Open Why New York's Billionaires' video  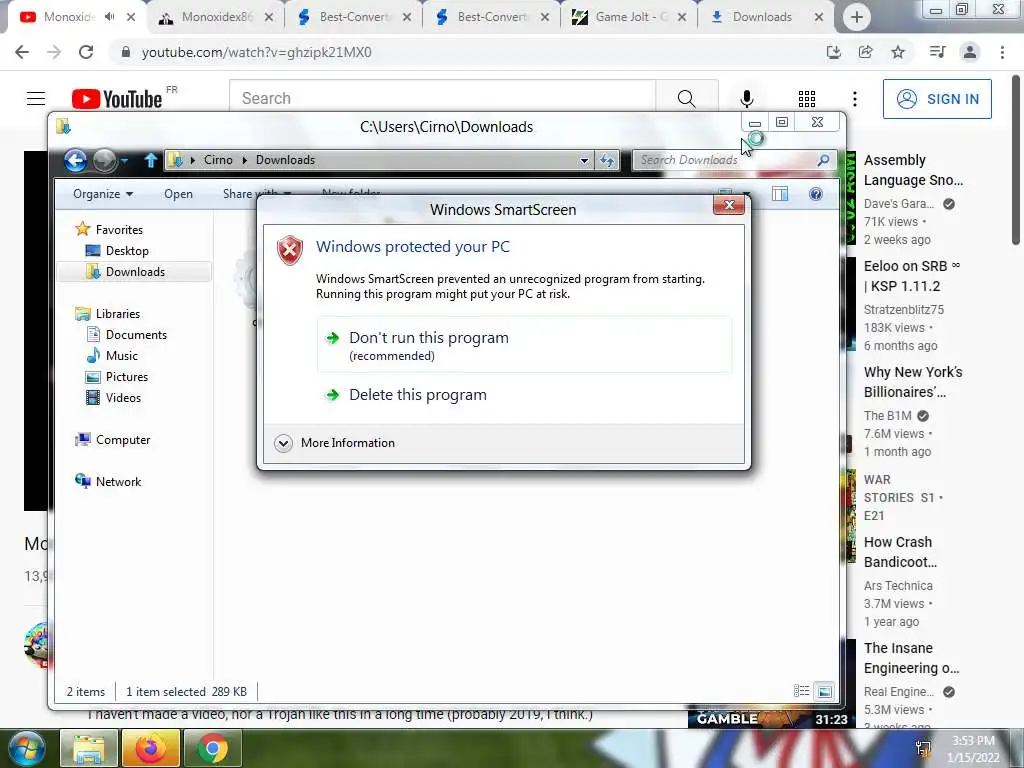point(913,382)
